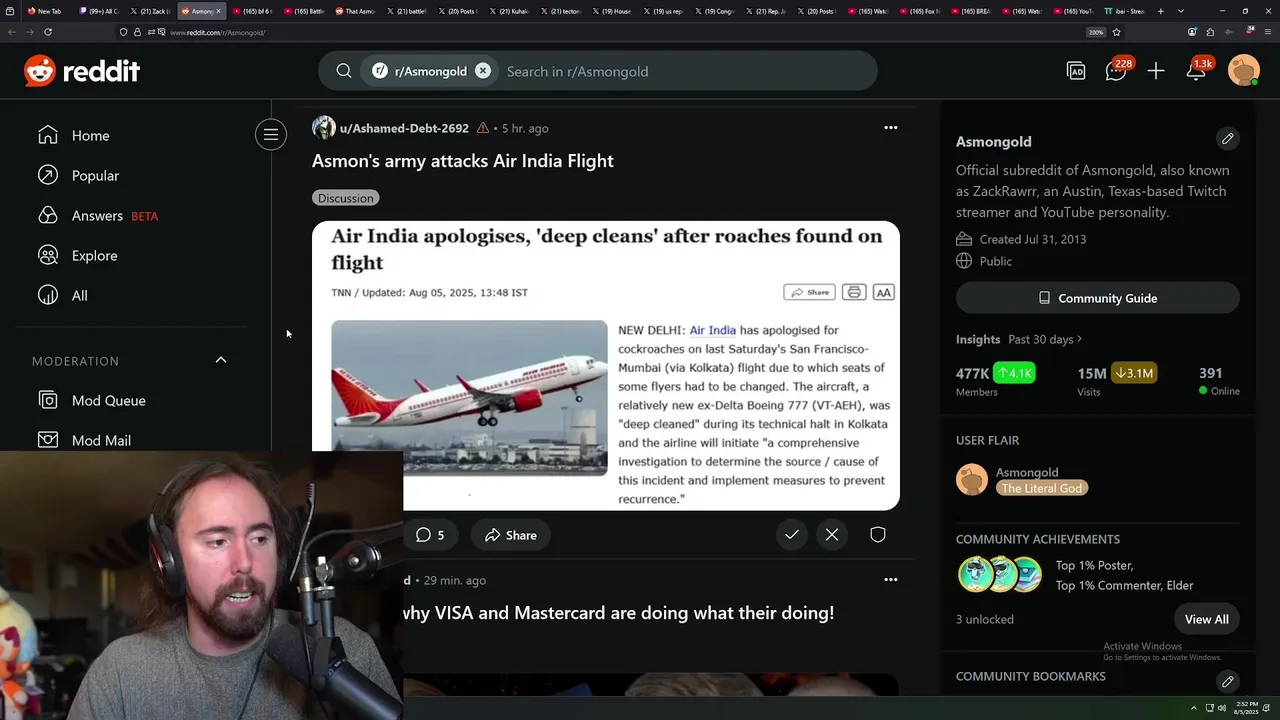1280x720 pixels.
Task: Remove the r/Asmongold search filter chip
Action: pos(483,71)
